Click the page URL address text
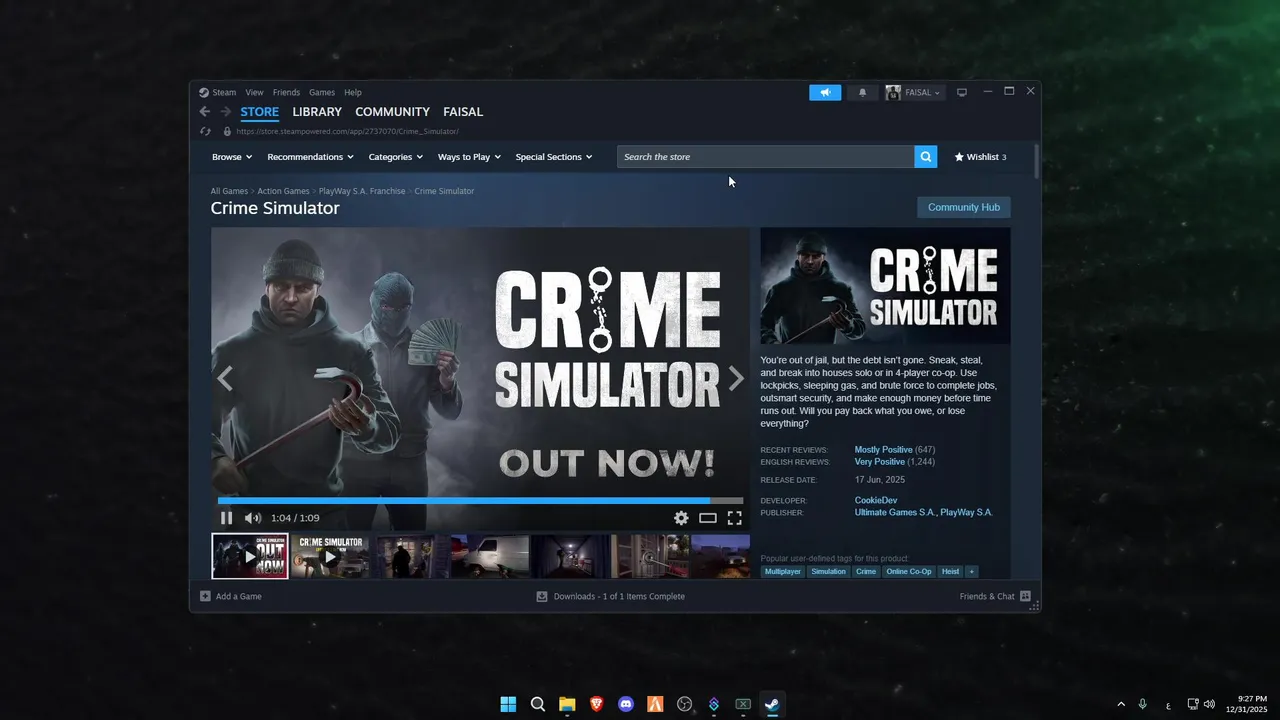 (347, 131)
